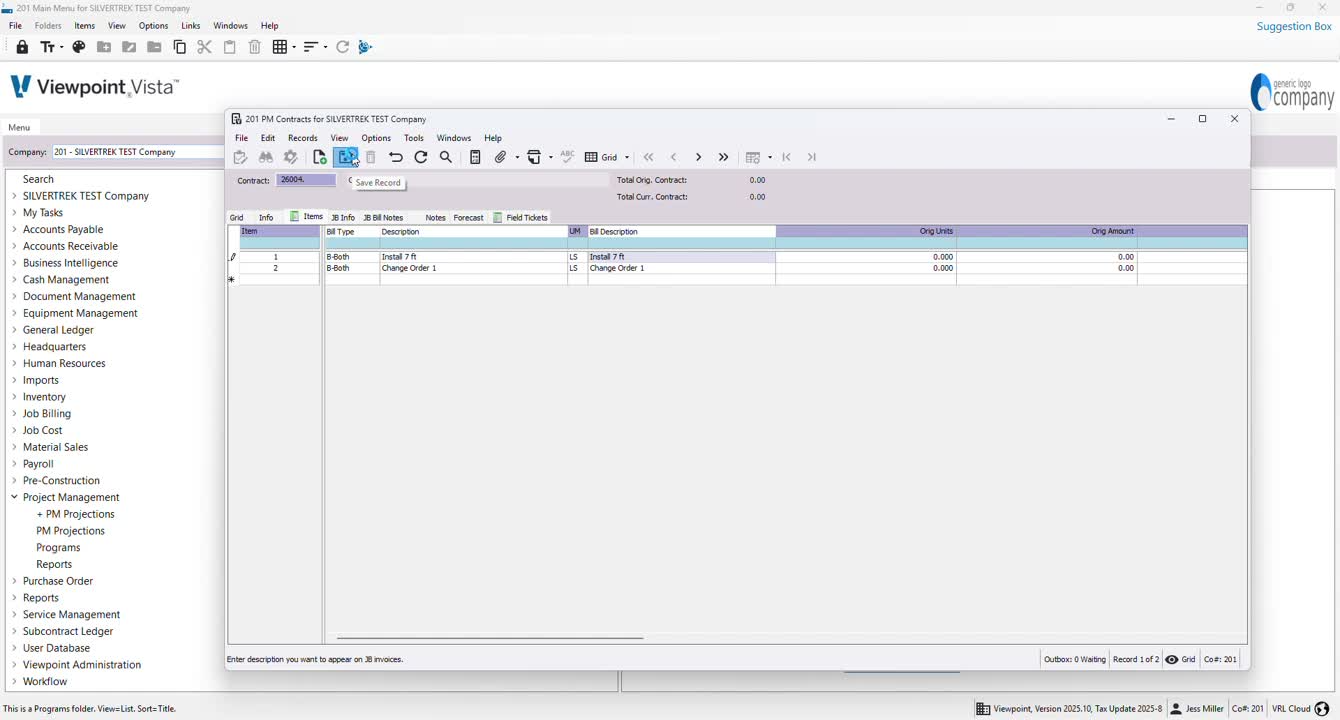Viewport: 1340px width, 720px height.
Task: Collapse the Project Management node
Action: (14, 497)
